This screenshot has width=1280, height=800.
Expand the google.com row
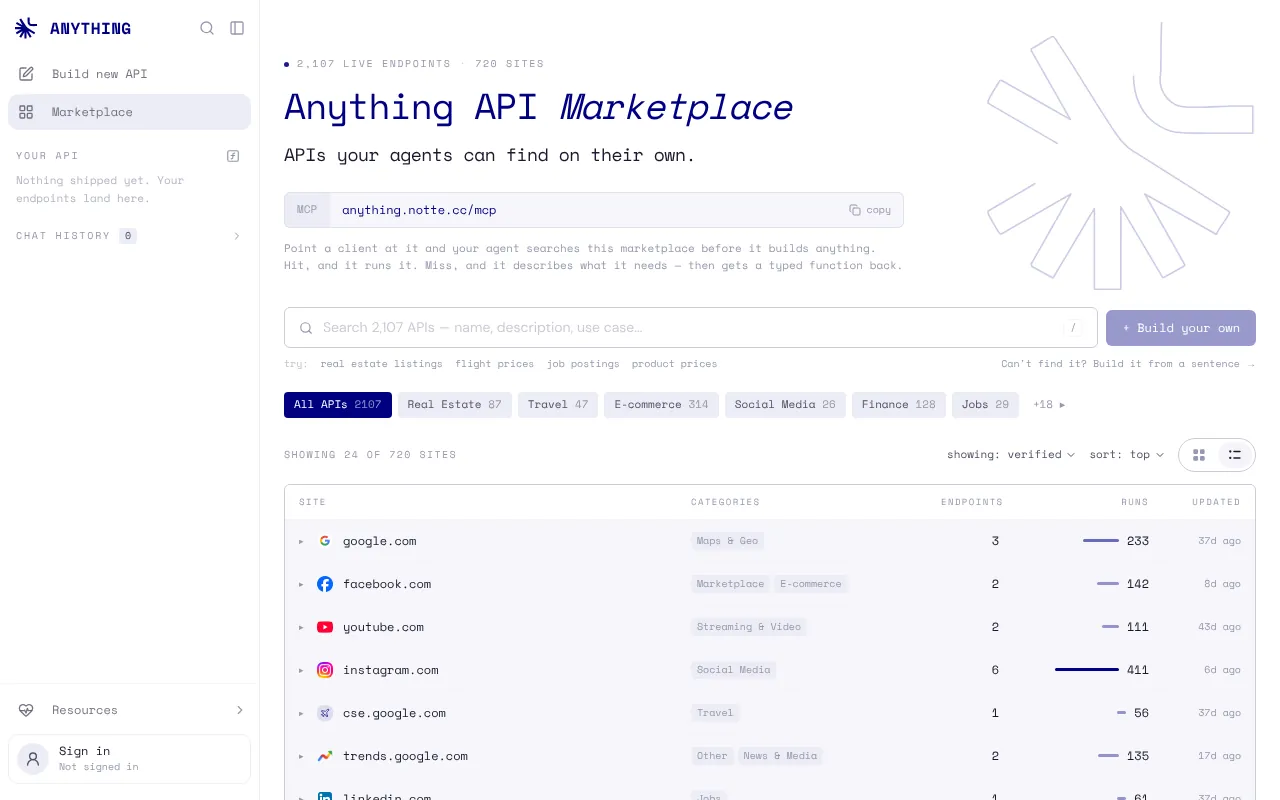301,541
